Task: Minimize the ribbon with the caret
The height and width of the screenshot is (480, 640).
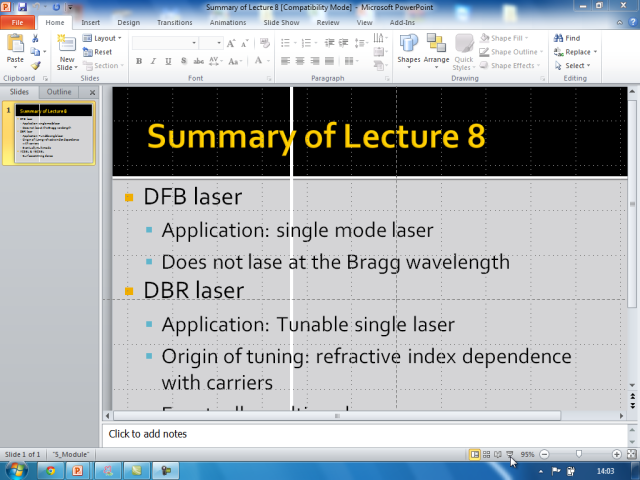Action: pos(620,22)
